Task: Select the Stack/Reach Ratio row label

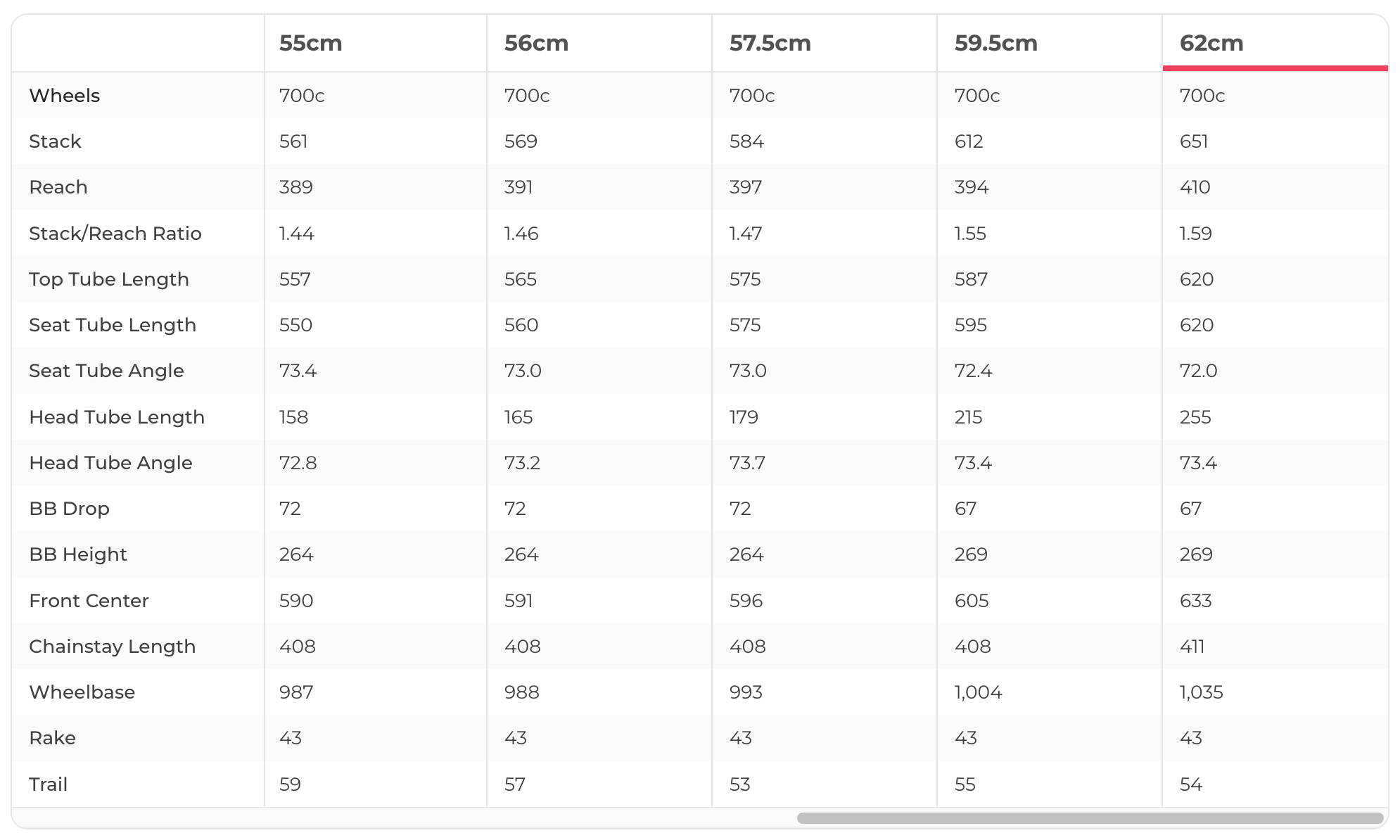Action: (x=115, y=233)
